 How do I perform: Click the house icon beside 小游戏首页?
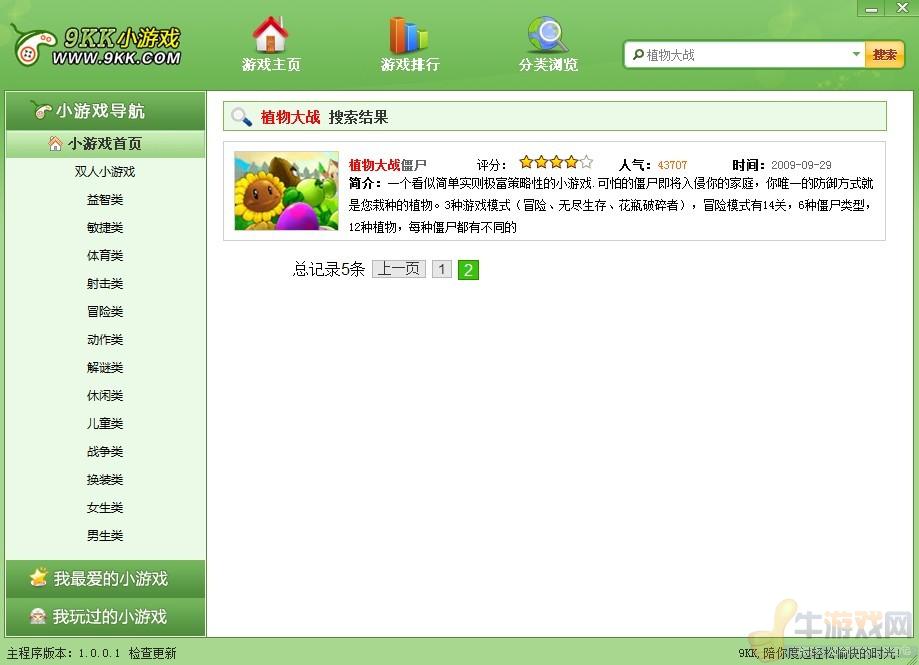pos(55,144)
